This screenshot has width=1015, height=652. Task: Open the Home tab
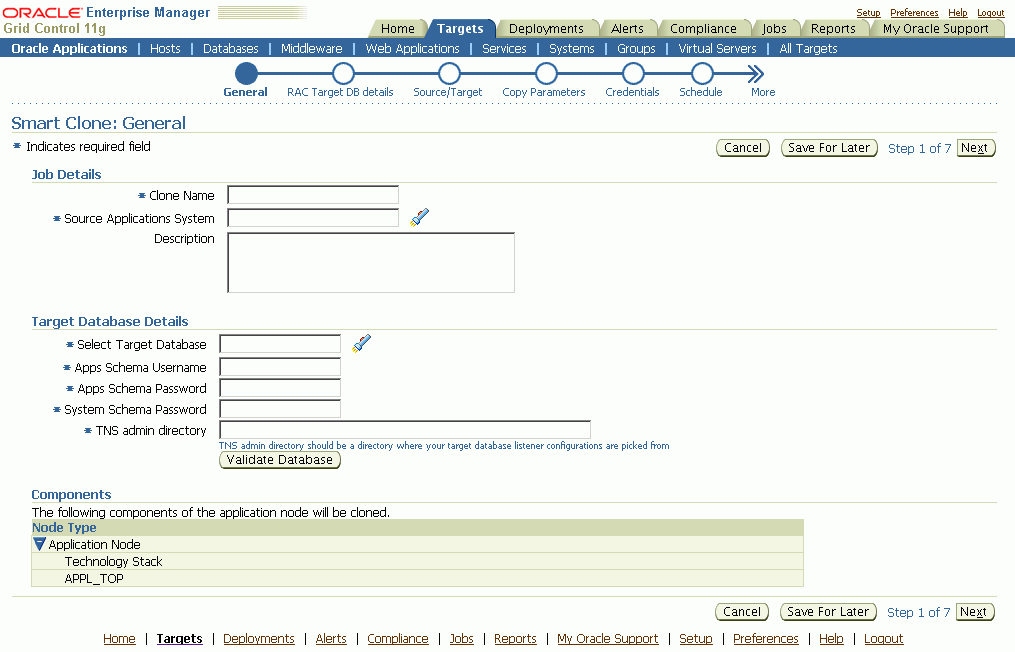pyautogui.click(x=397, y=28)
